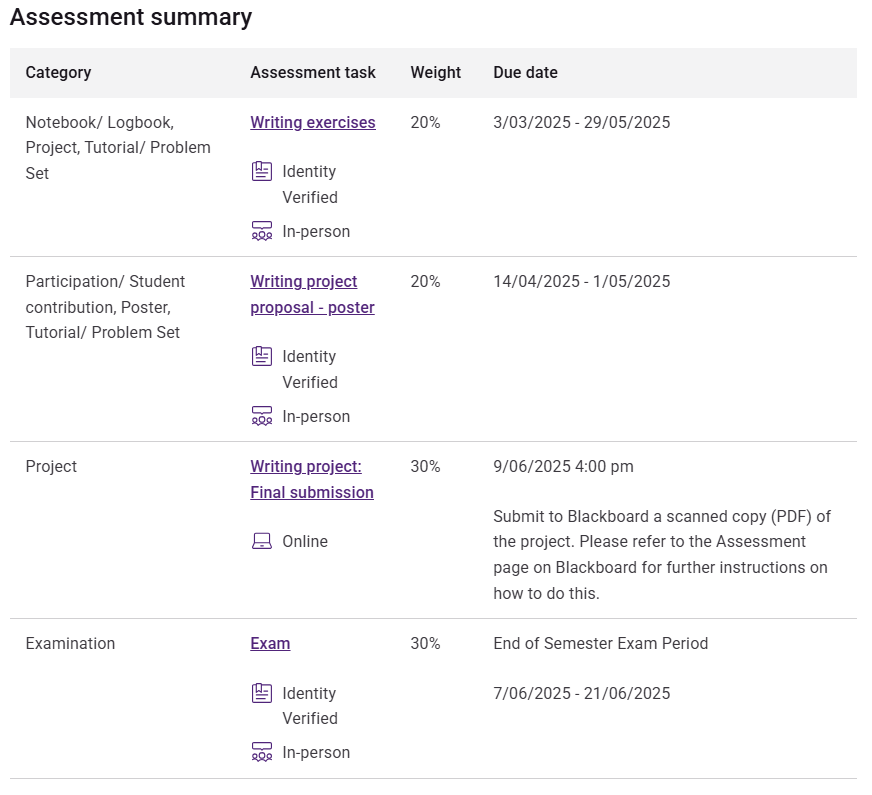The width and height of the screenshot is (872, 795).
Task: Click the Online laptop icon
Action: (x=261, y=542)
